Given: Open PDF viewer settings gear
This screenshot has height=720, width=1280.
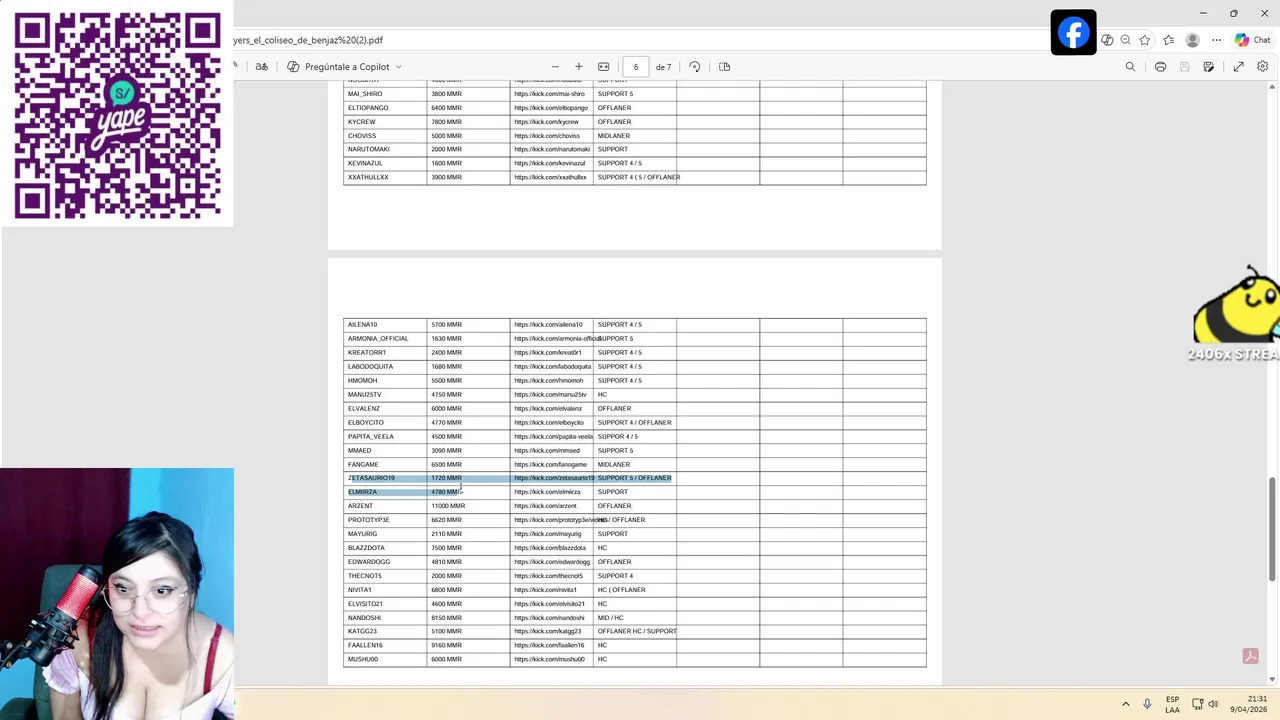Looking at the screenshot, I should click(x=1263, y=67).
